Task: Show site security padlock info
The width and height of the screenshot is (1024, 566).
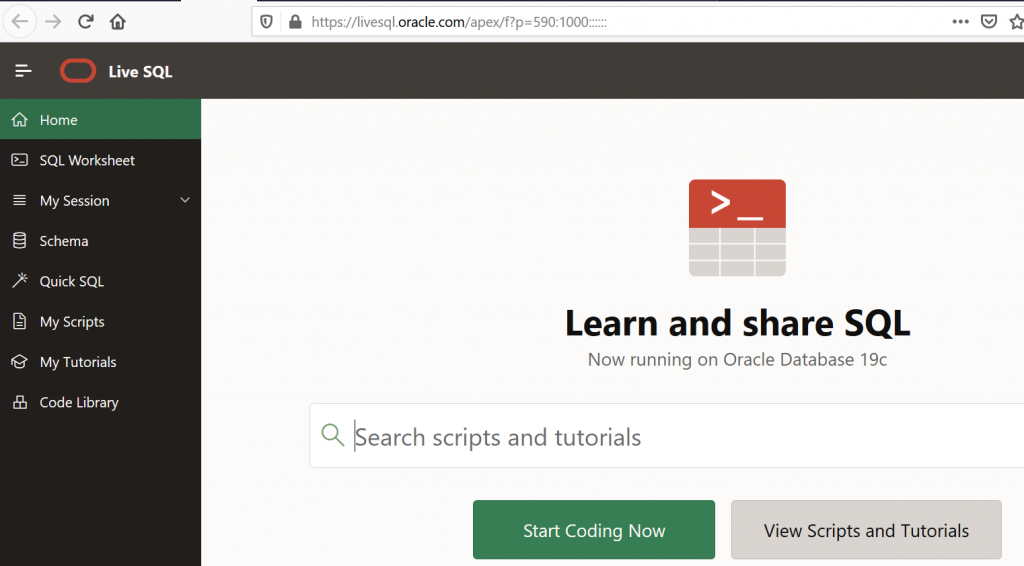Action: coord(295,22)
